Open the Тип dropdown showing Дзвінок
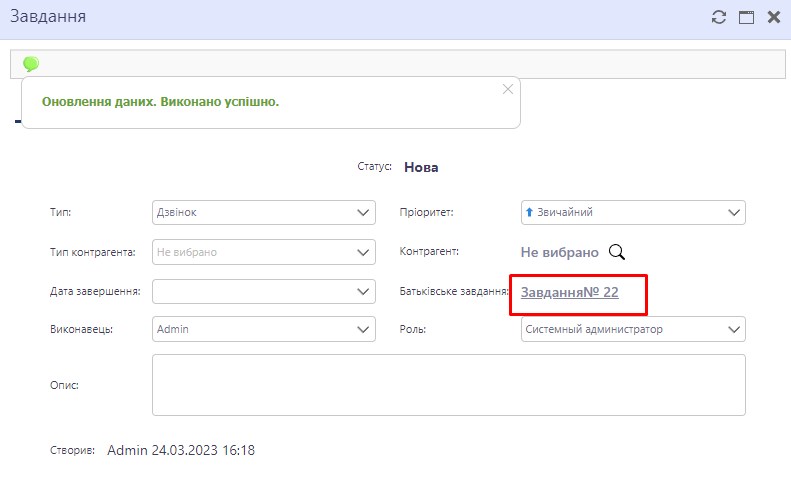 click(x=363, y=212)
